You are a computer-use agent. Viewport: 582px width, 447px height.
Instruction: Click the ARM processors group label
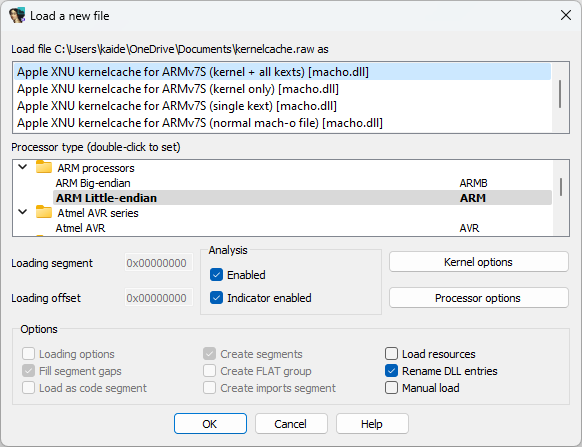(96, 168)
